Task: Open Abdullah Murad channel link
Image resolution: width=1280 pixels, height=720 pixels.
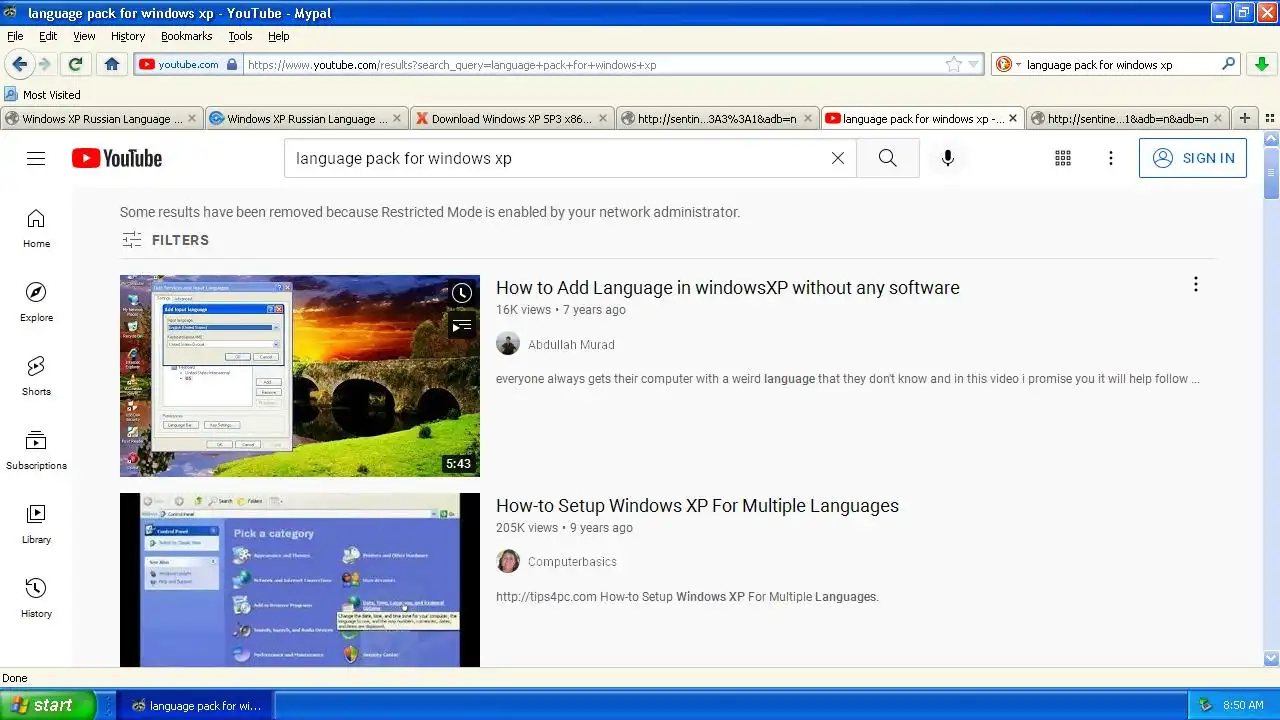Action: tap(571, 345)
